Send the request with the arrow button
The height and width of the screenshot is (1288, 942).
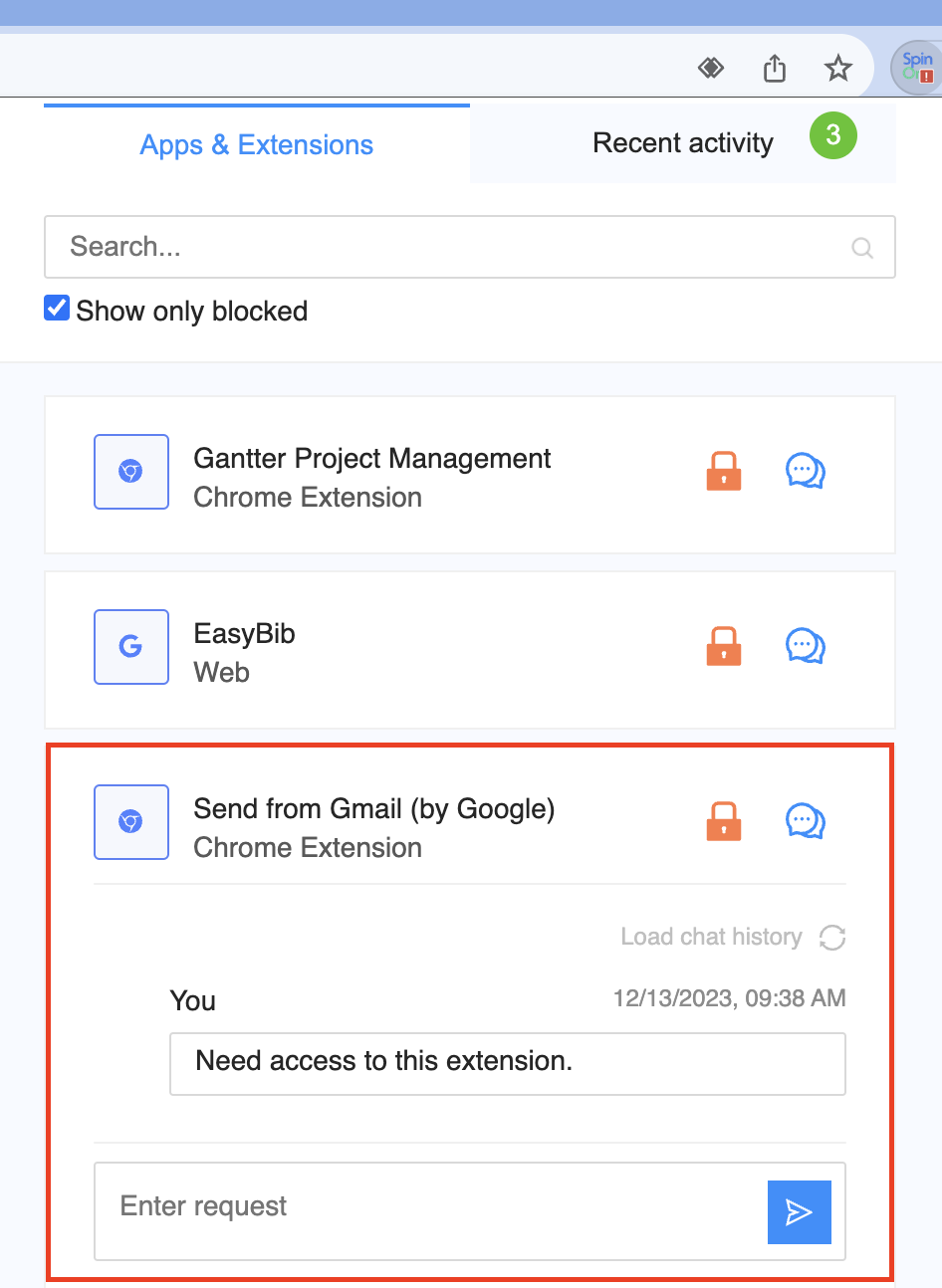[x=799, y=1211]
